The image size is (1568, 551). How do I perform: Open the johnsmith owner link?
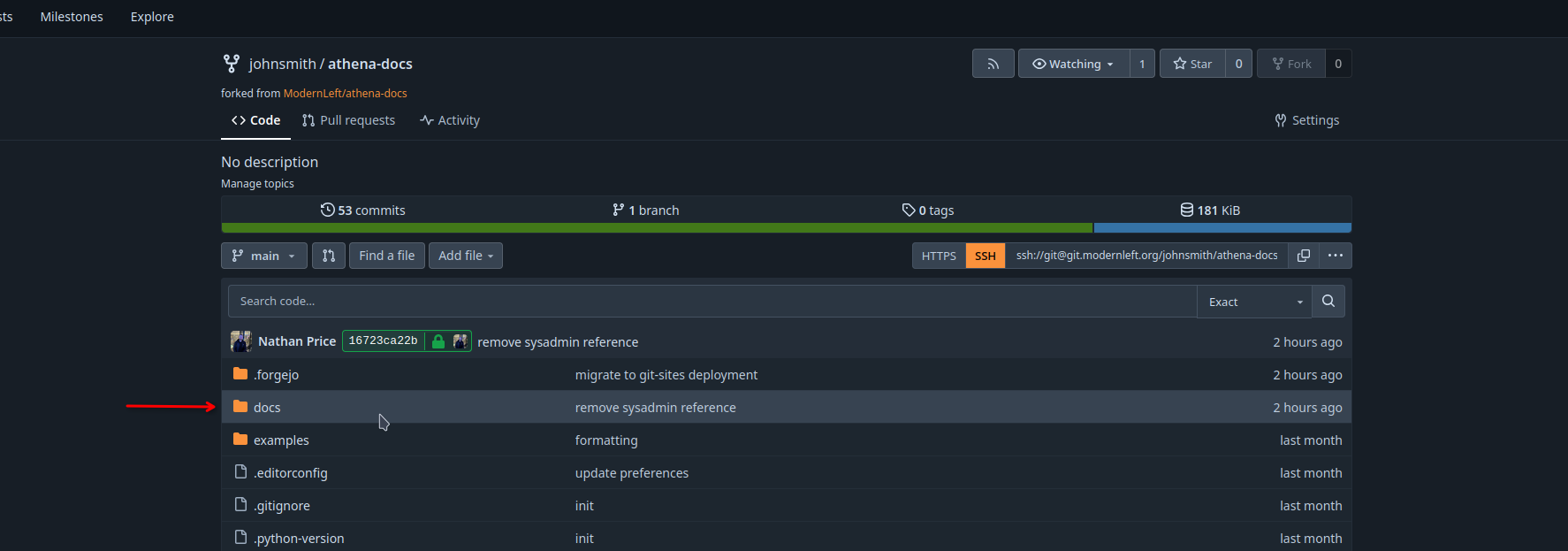282,64
